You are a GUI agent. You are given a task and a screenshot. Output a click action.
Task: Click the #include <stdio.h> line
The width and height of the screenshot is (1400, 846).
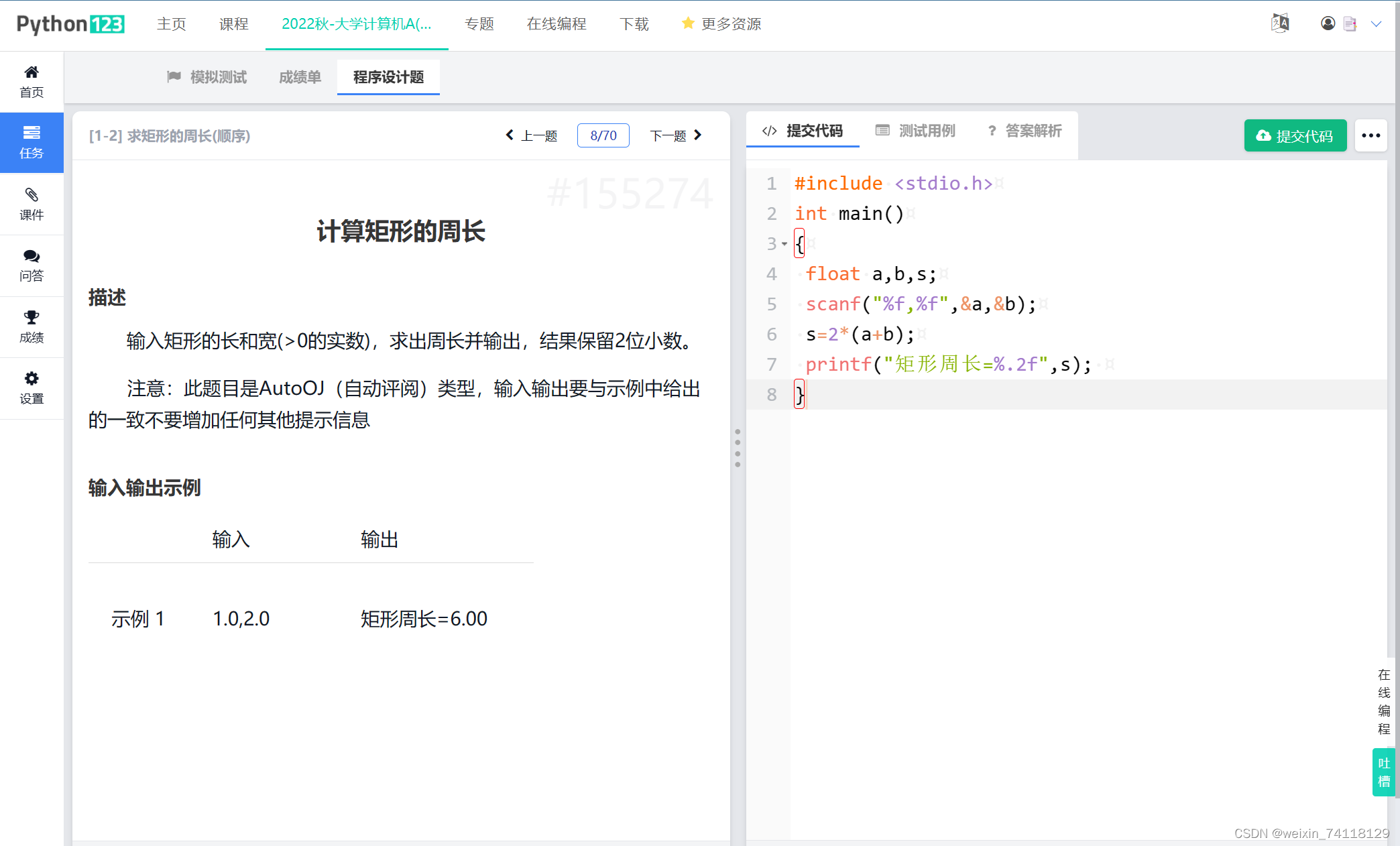(x=893, y=184)
